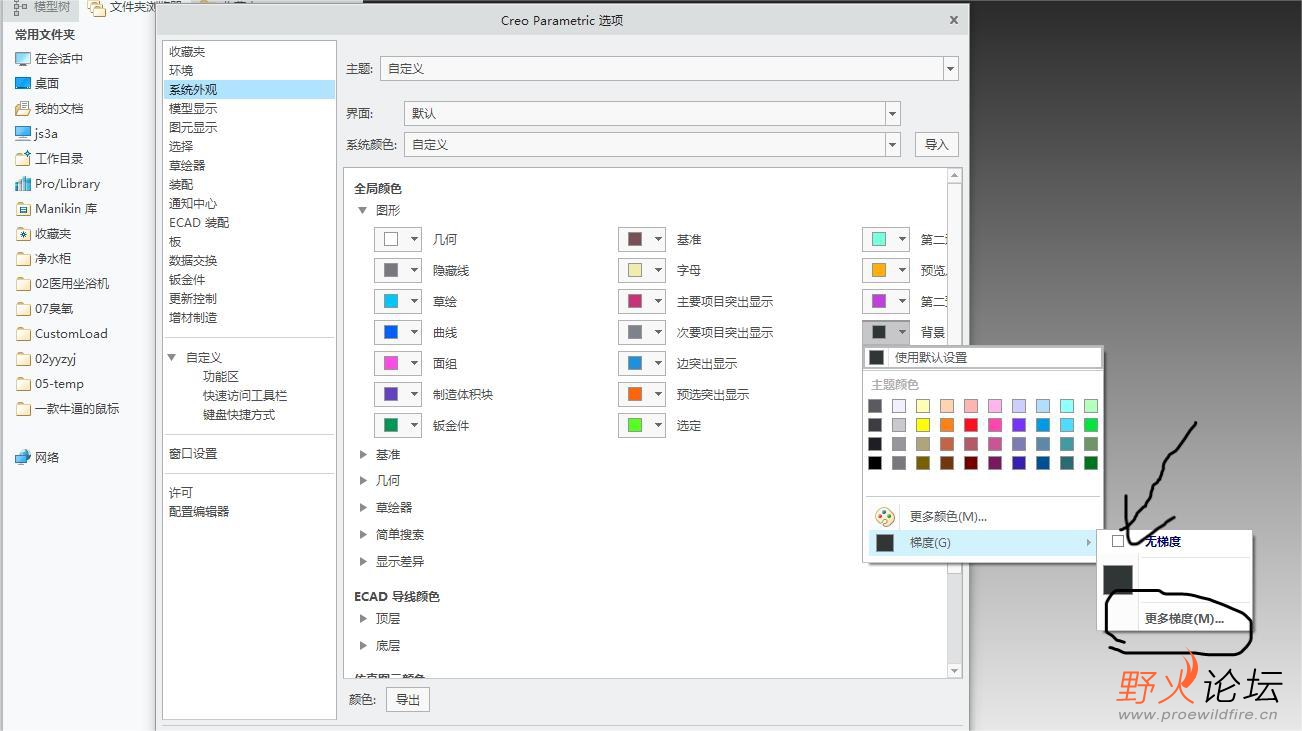The height and width of the screenshot is (731, 1302).
Task: Click the Manikin 库 library icon
Action: [23, 209]
